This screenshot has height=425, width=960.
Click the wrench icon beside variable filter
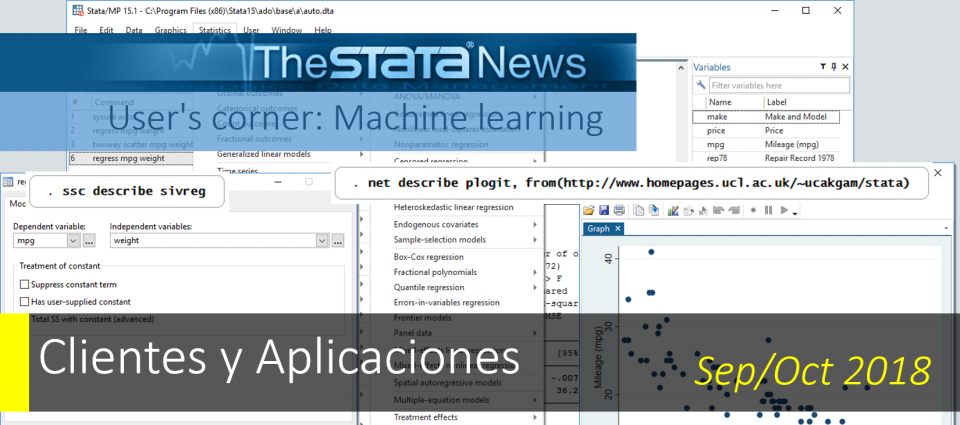(x=701, y=85)
